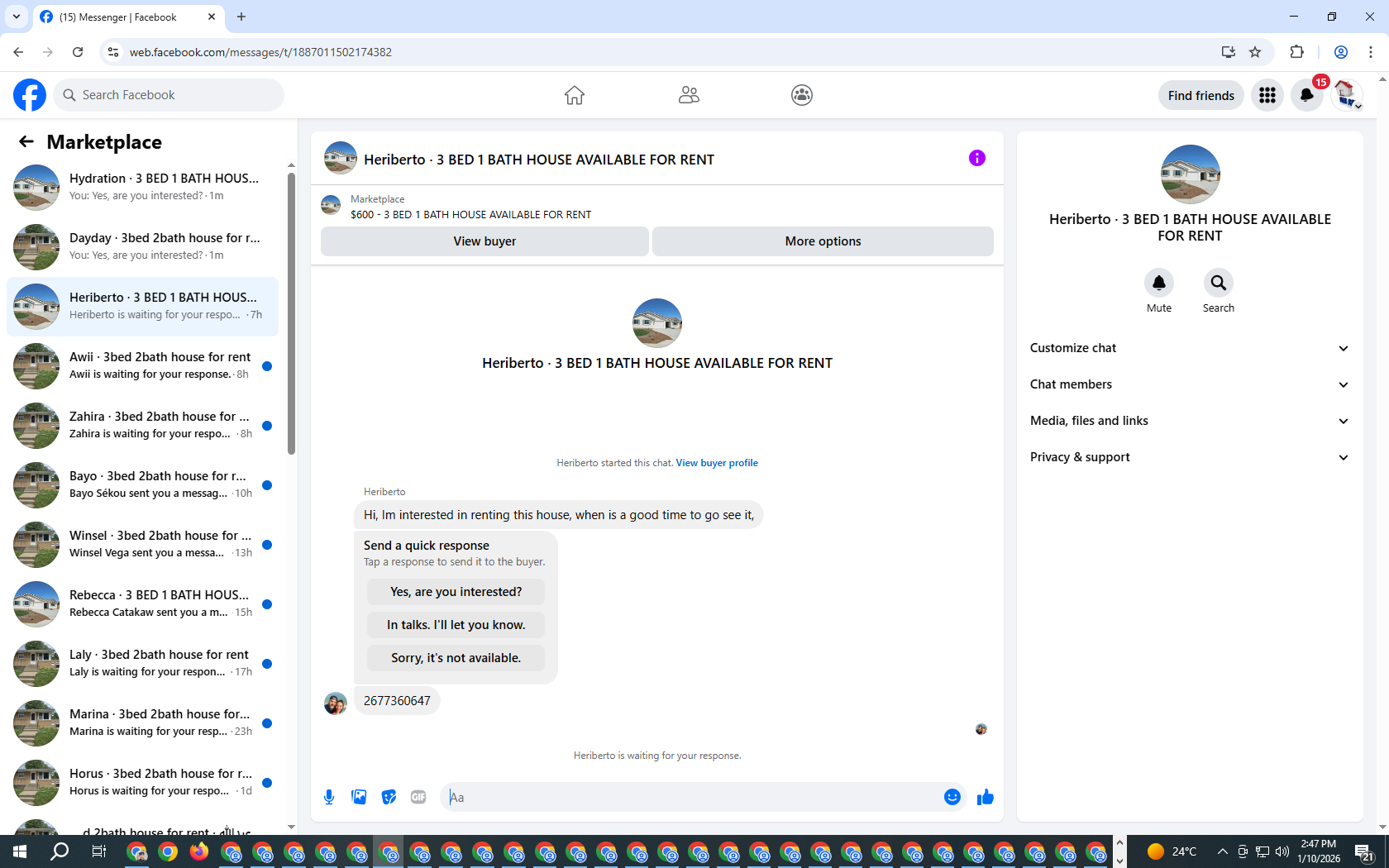Image resolution: width=1389 pixels, height=868 pixels.
Task: Open emoji picker in message box
Action: [952, 797]
